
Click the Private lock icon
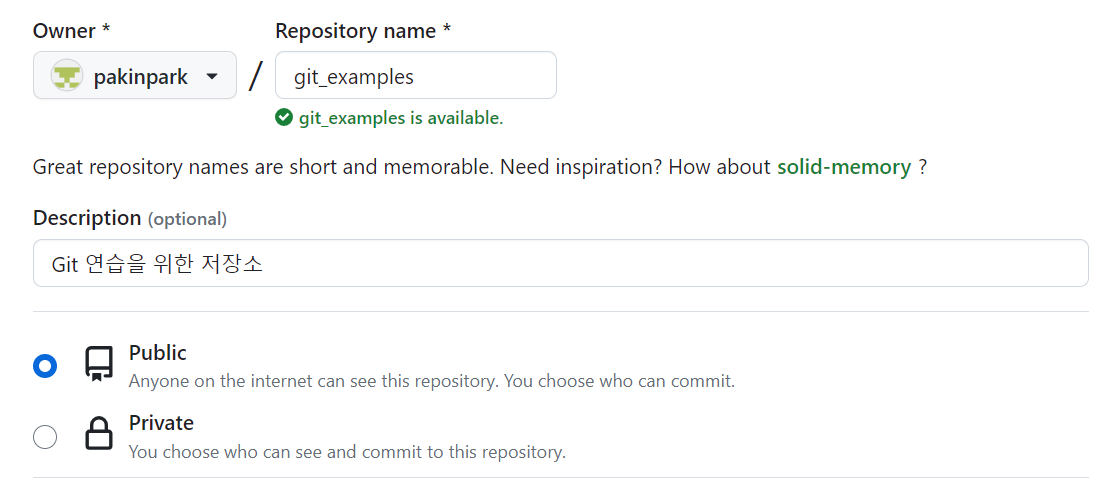[x=98, y=435]
